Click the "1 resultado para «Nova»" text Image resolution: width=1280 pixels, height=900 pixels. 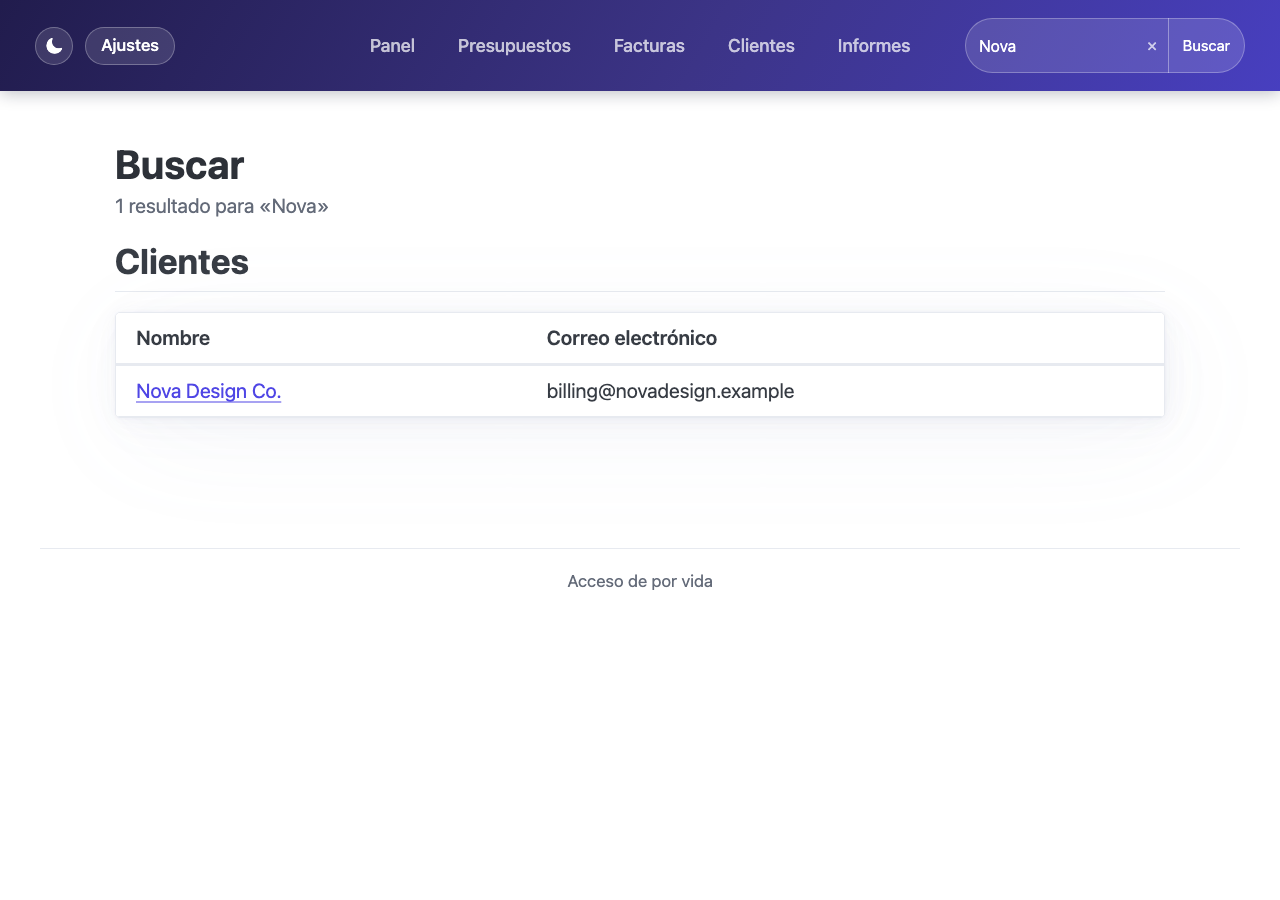click(222, 206)
